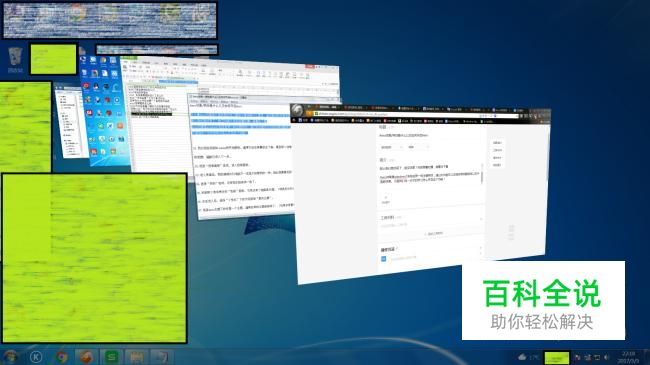Screen dimensions: 650x365
Task: Open the Windows Start orb
Action: pyautogui.click(x=11, y=357)
